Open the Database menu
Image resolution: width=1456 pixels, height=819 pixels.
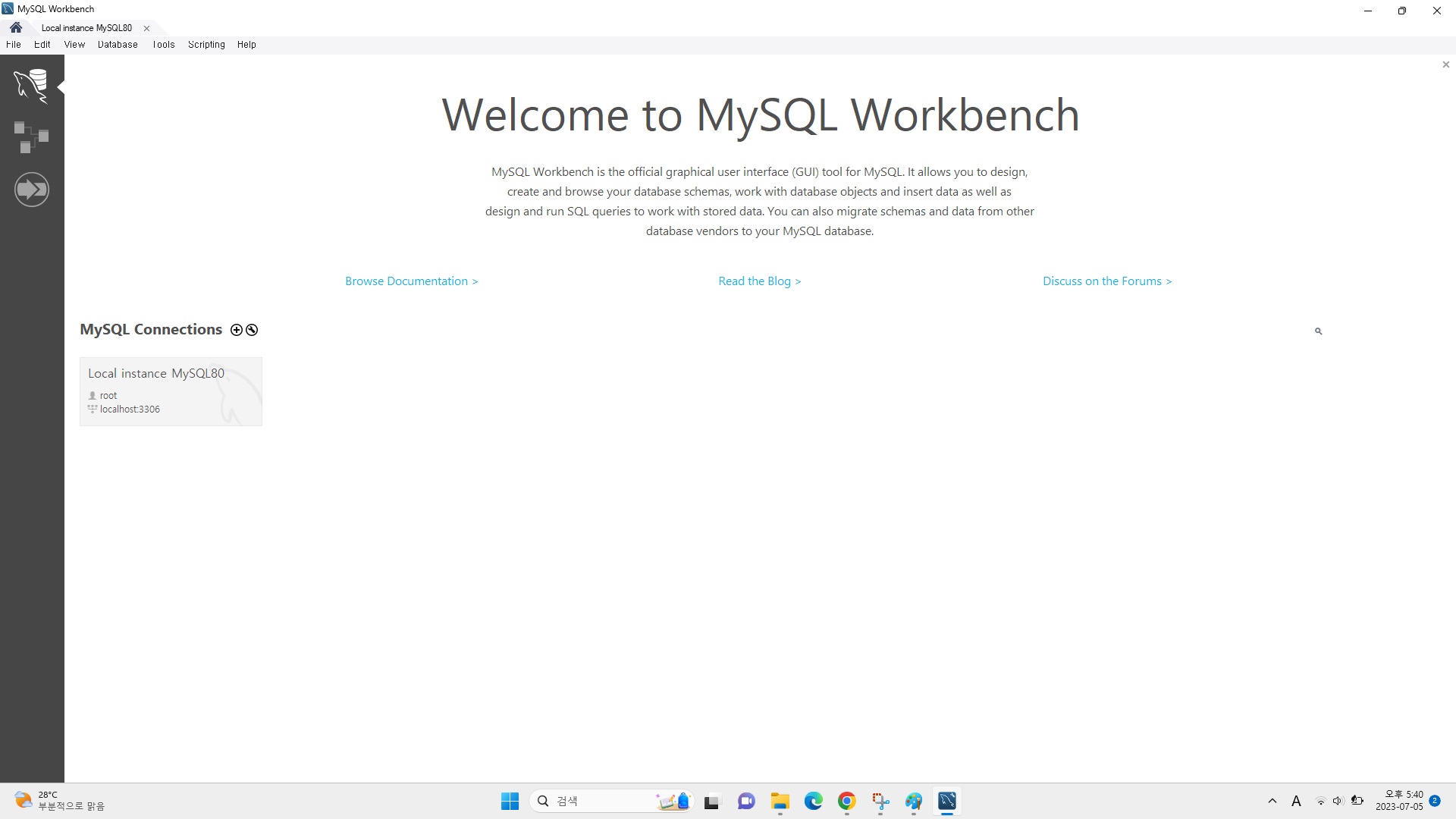tap(118, 45)
